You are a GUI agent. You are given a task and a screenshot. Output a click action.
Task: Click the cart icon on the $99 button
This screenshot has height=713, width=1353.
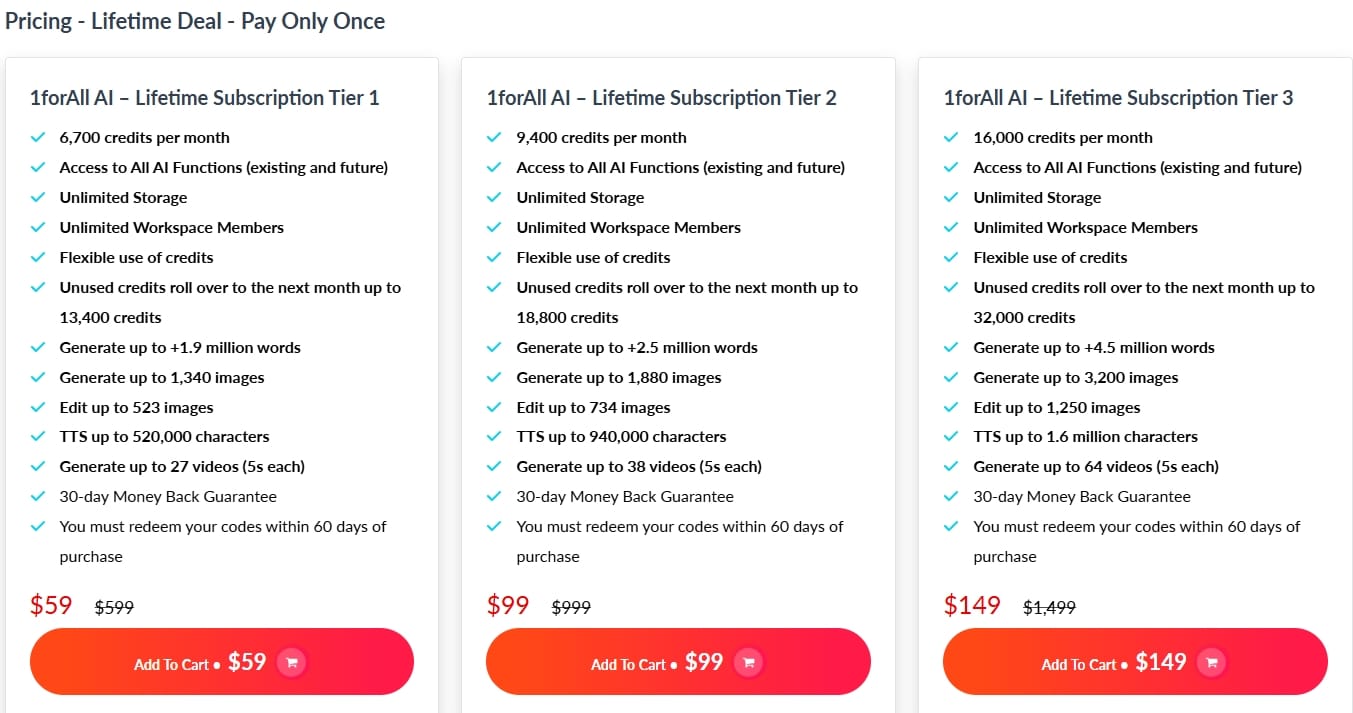748,662
